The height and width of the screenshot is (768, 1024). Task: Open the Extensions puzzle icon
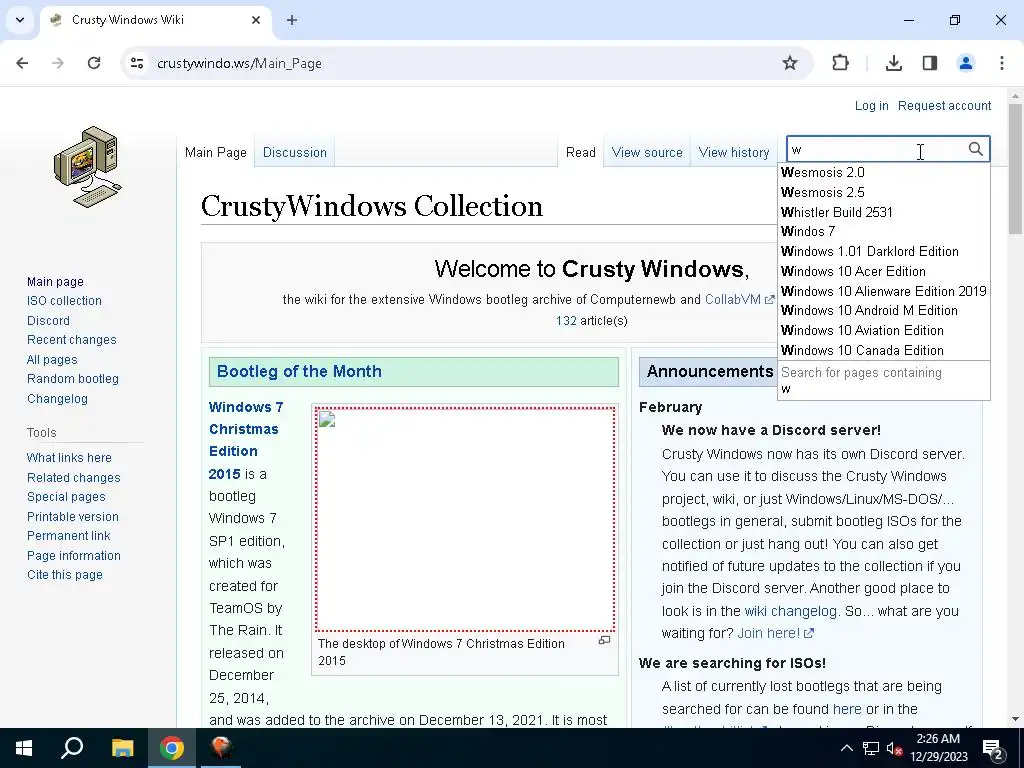[x=840, y=63]
